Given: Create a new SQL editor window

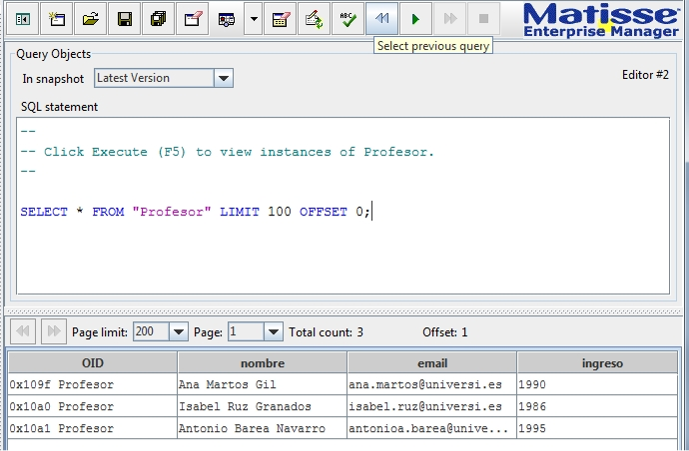Looking at the screenshot, I should click(x=57, y=19).
